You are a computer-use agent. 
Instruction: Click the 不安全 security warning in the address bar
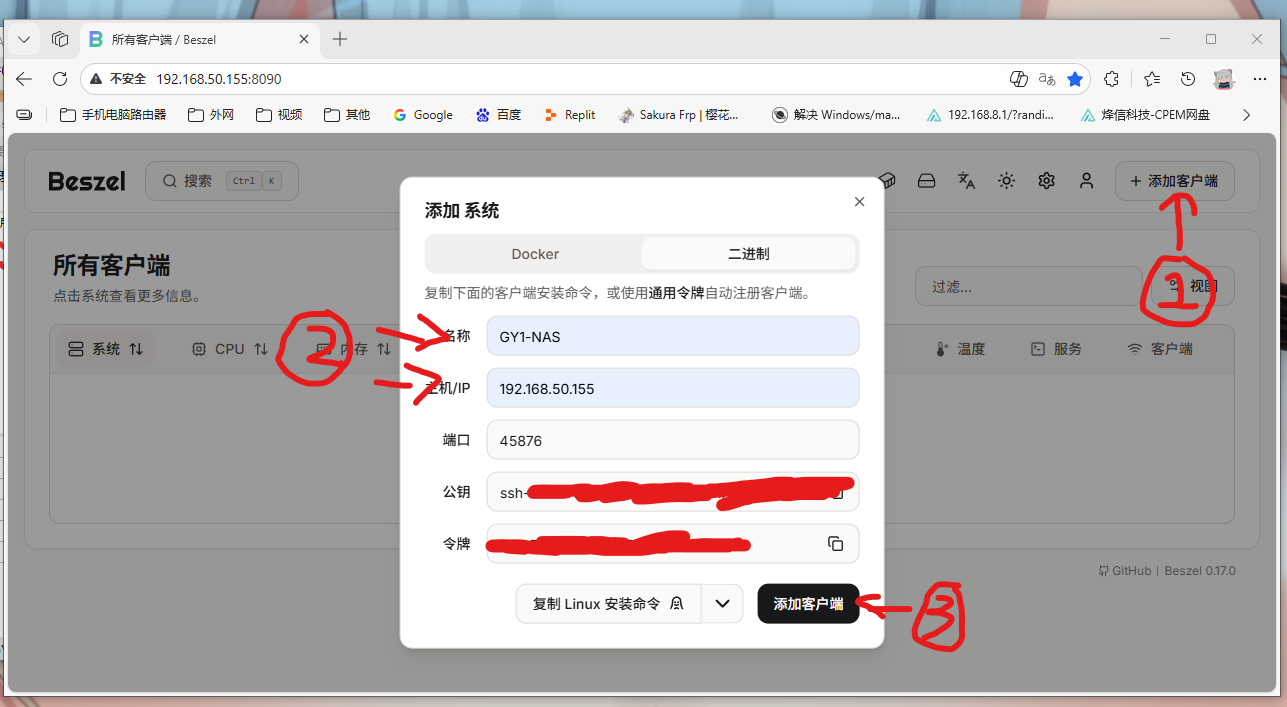tap(119, 78)
